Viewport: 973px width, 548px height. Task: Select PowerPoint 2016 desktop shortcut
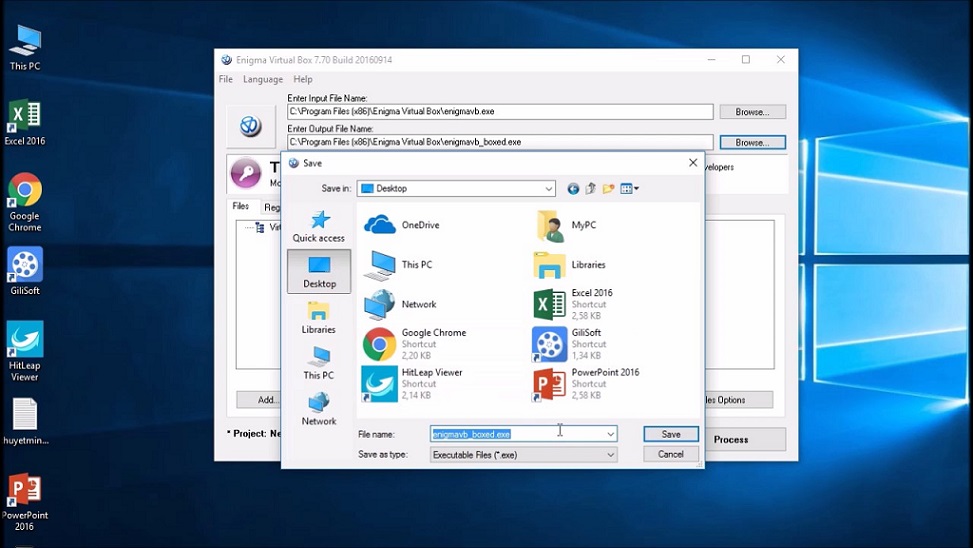[25, 503]
